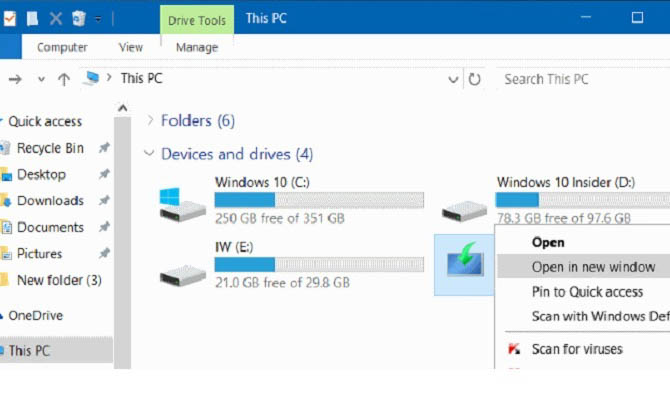Click the red Kaspersky icon beside Scan for viruses
The height and width of the screenshot is (402, 670).
tap(514, 349)
